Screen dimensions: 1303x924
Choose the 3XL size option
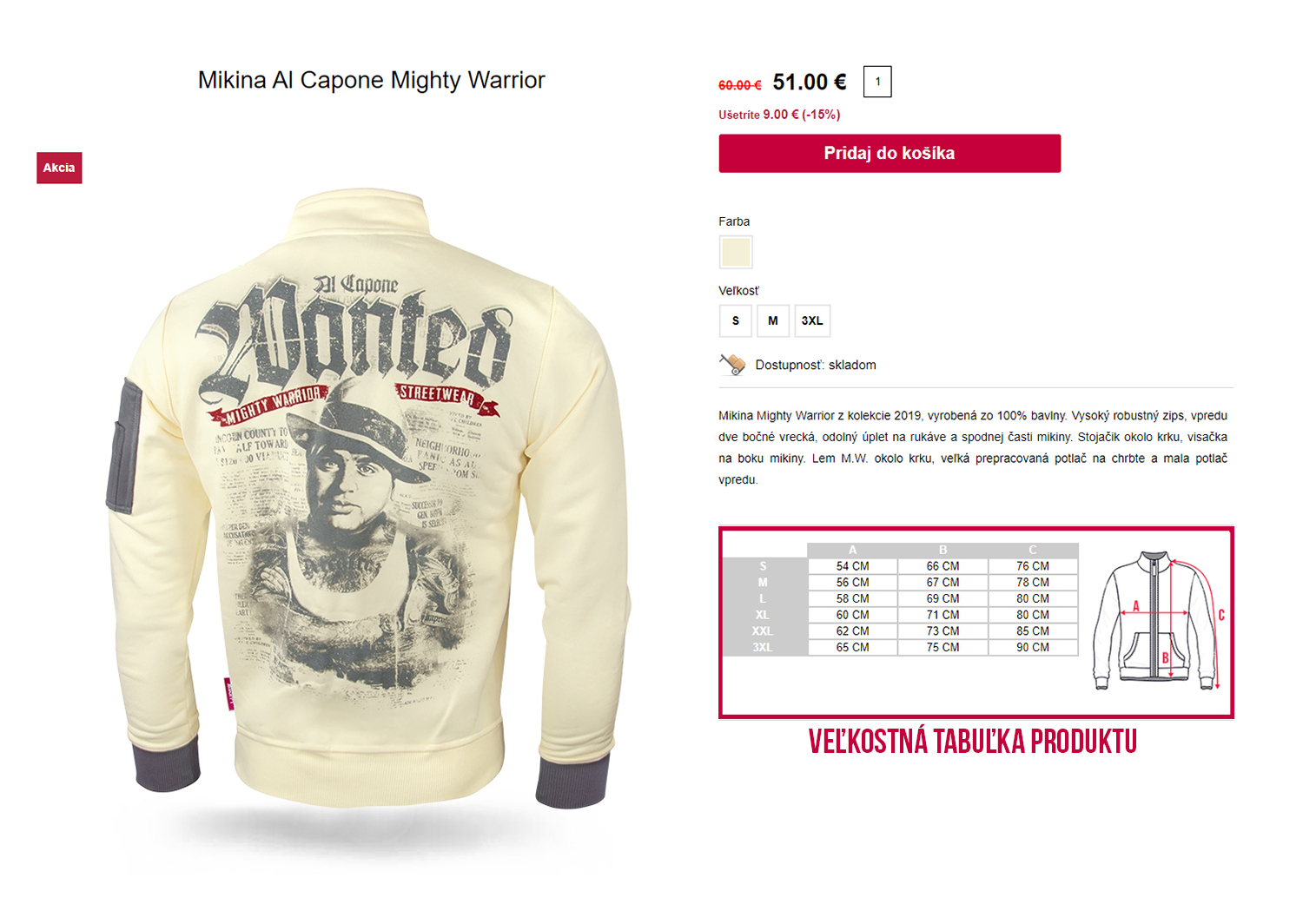coord(812,320)
